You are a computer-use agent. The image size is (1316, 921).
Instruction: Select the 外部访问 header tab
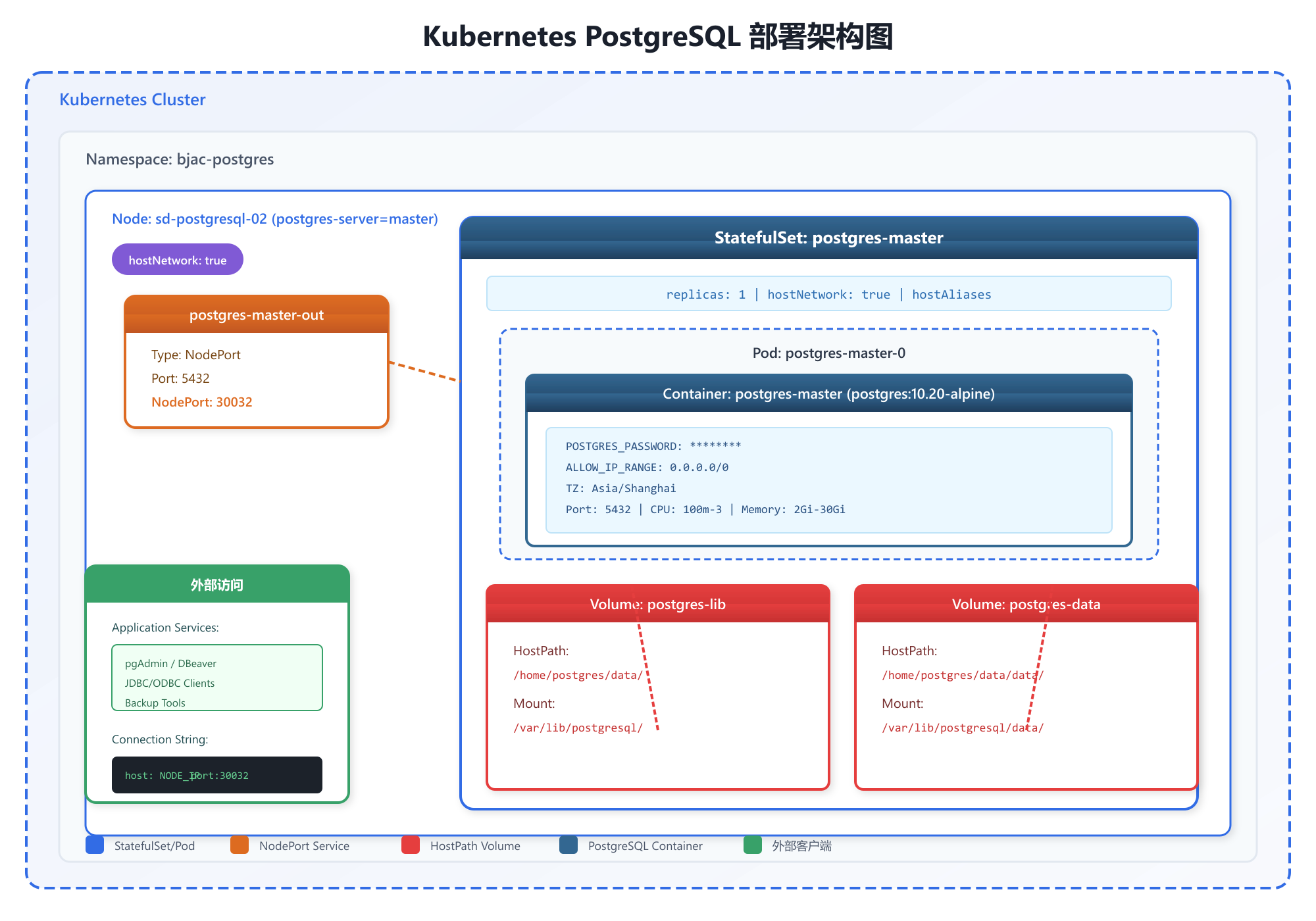pyautogui.click(x=216, y=584)
